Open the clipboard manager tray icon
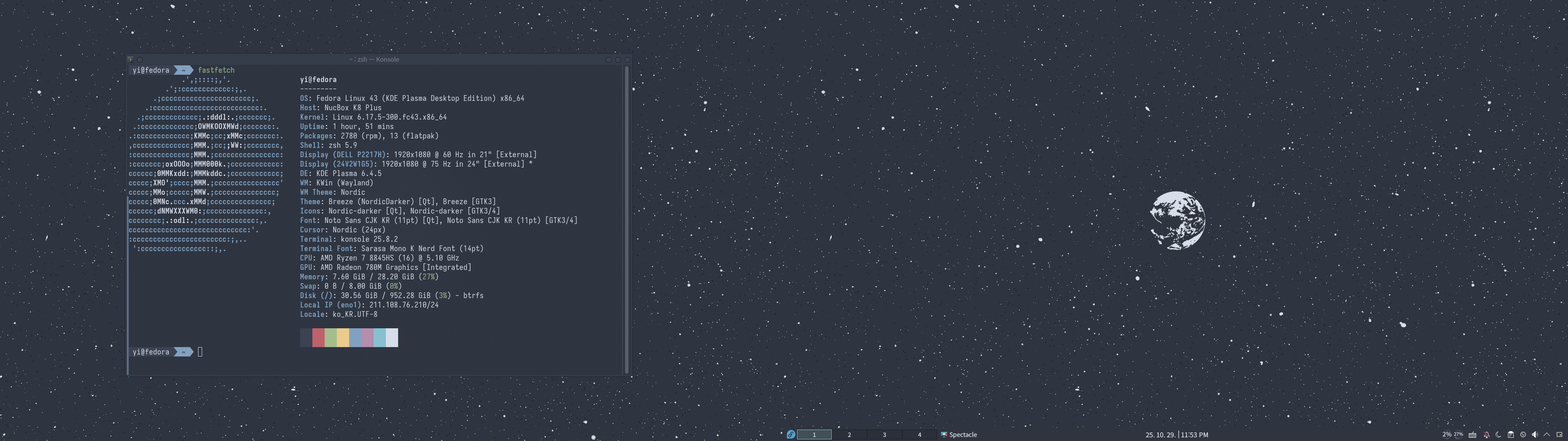The image size is (1568, 441). pyautogui.click(x=1511, y=435)
